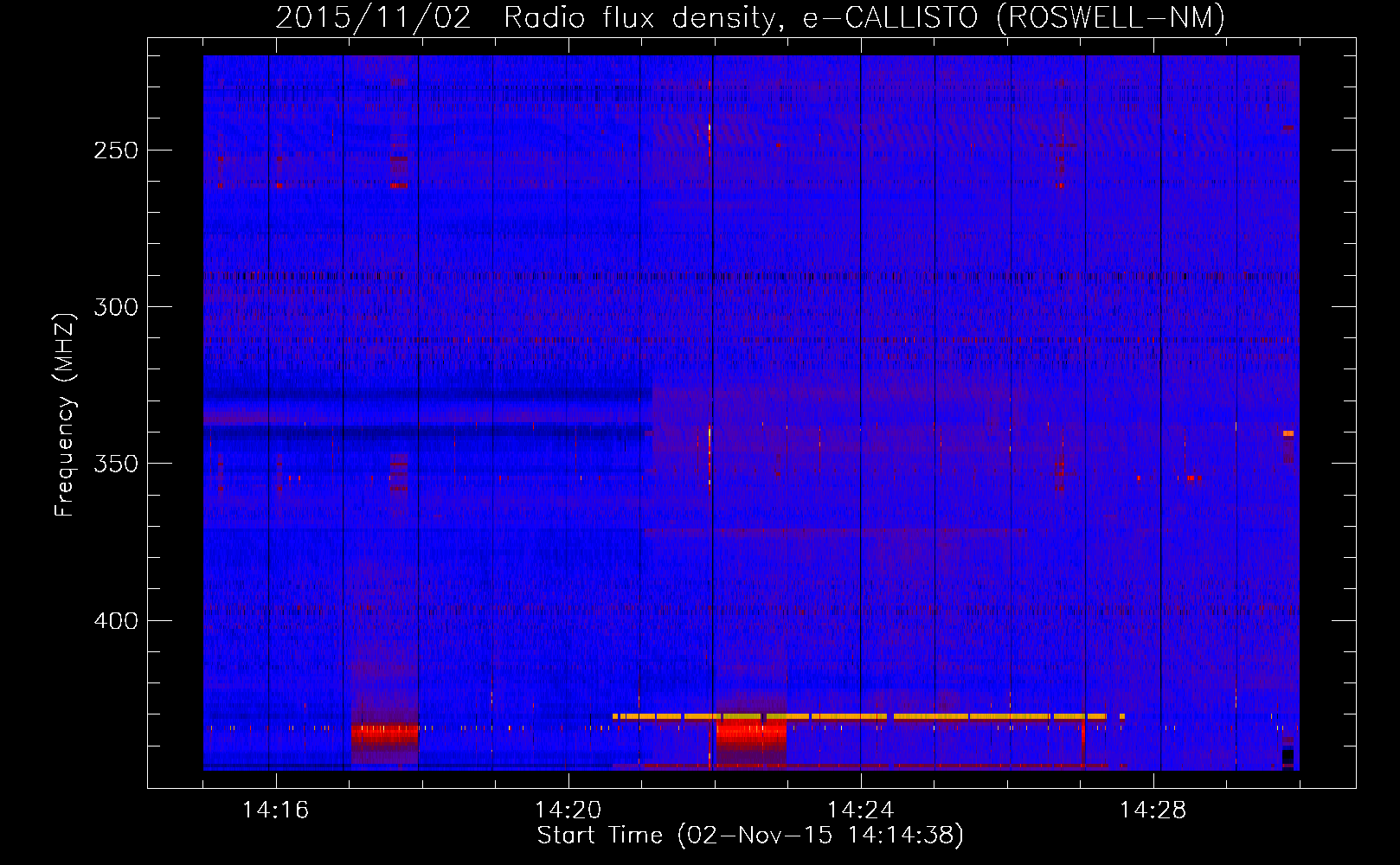Select the 14:16 time tick label
1400x865 pixels.
275,810
